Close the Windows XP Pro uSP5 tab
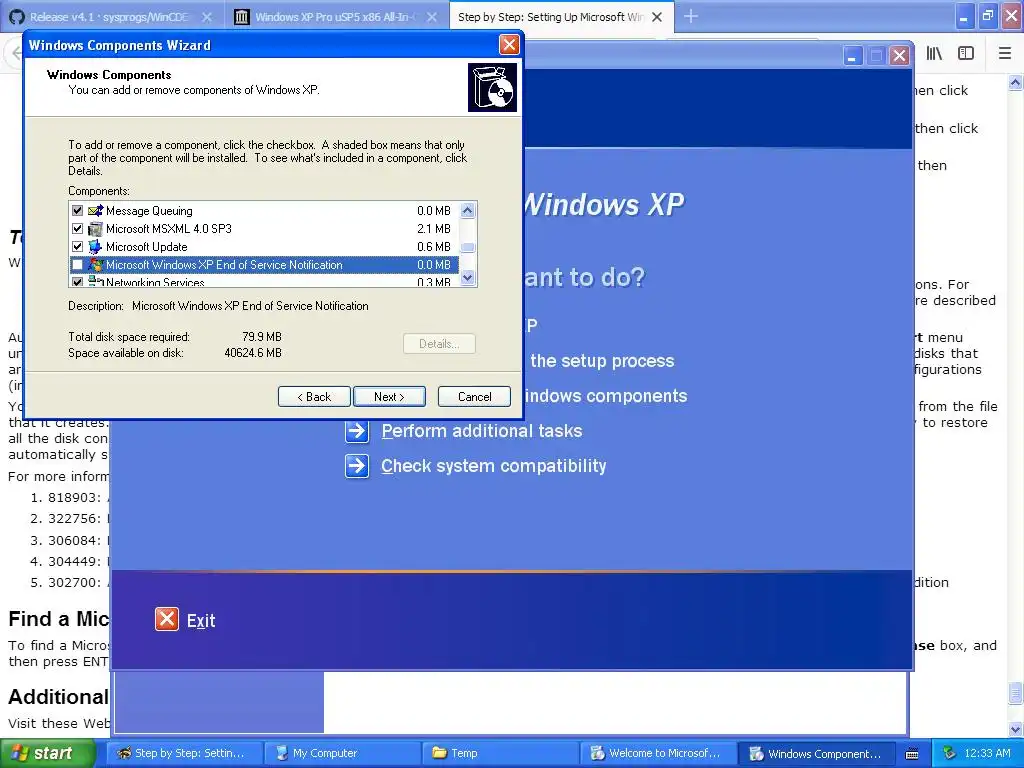 coord(432,17)
